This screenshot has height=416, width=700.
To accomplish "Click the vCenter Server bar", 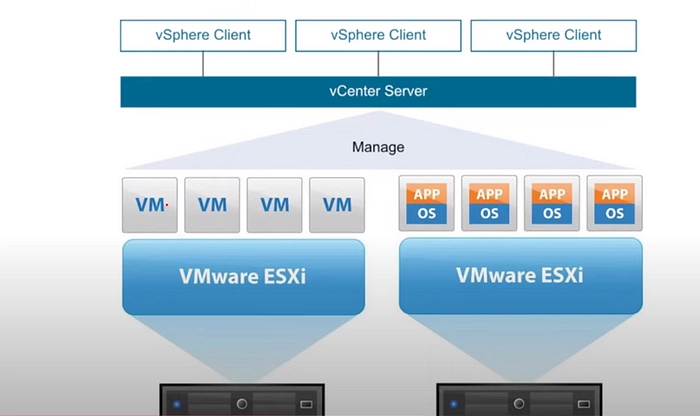I will coord(378,92).
